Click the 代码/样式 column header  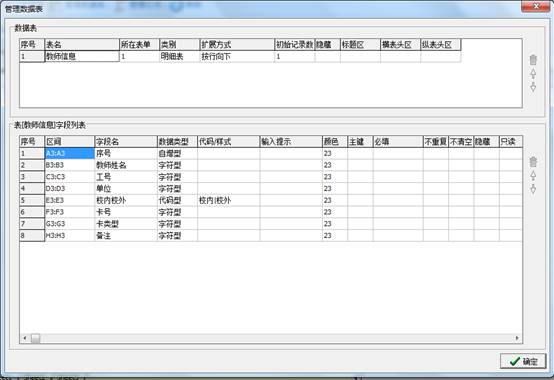(x=229, y=142)
